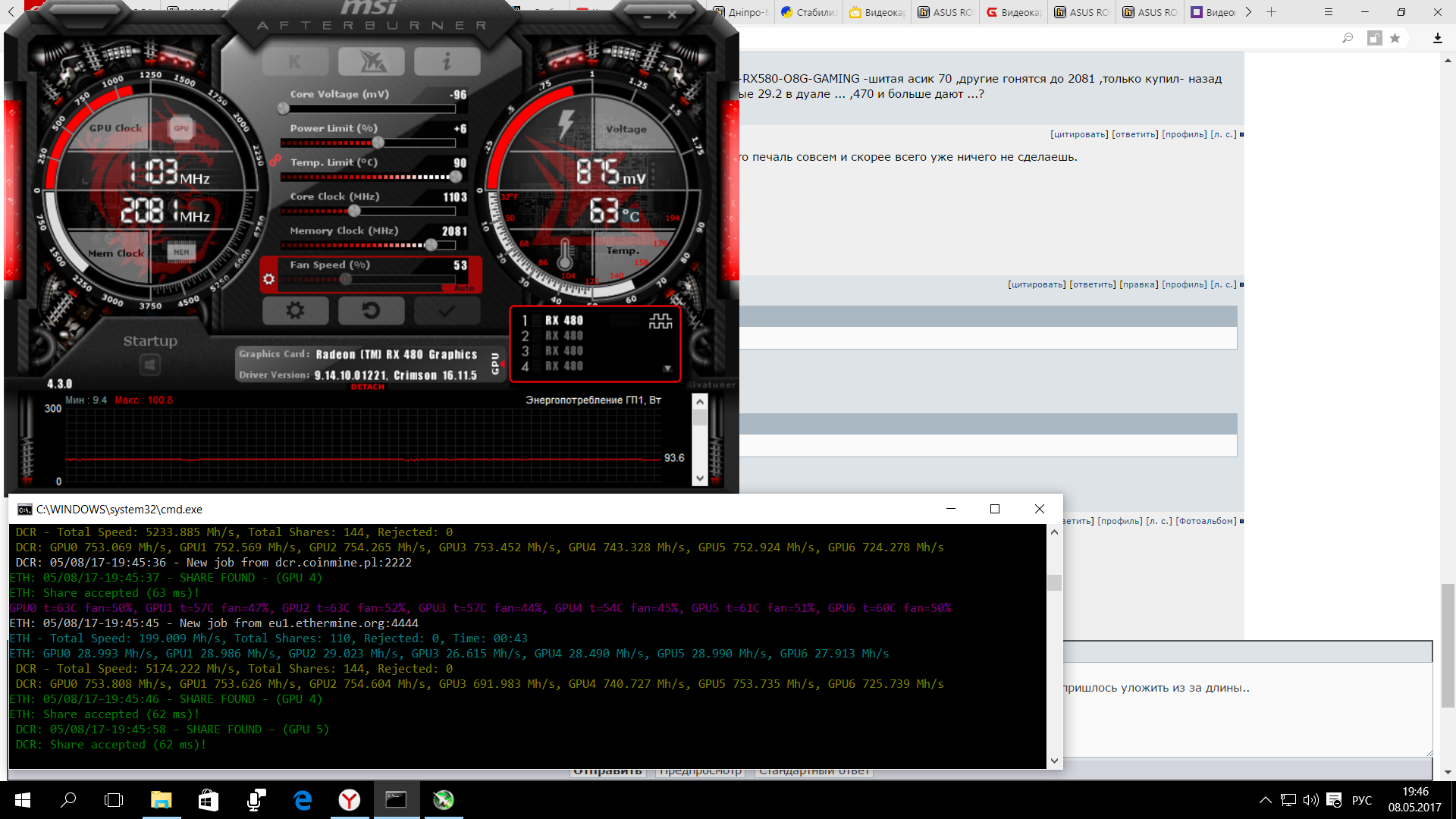
Task: Toggle the Power and Temp limit link icon
Action: [x=275, y=161]
